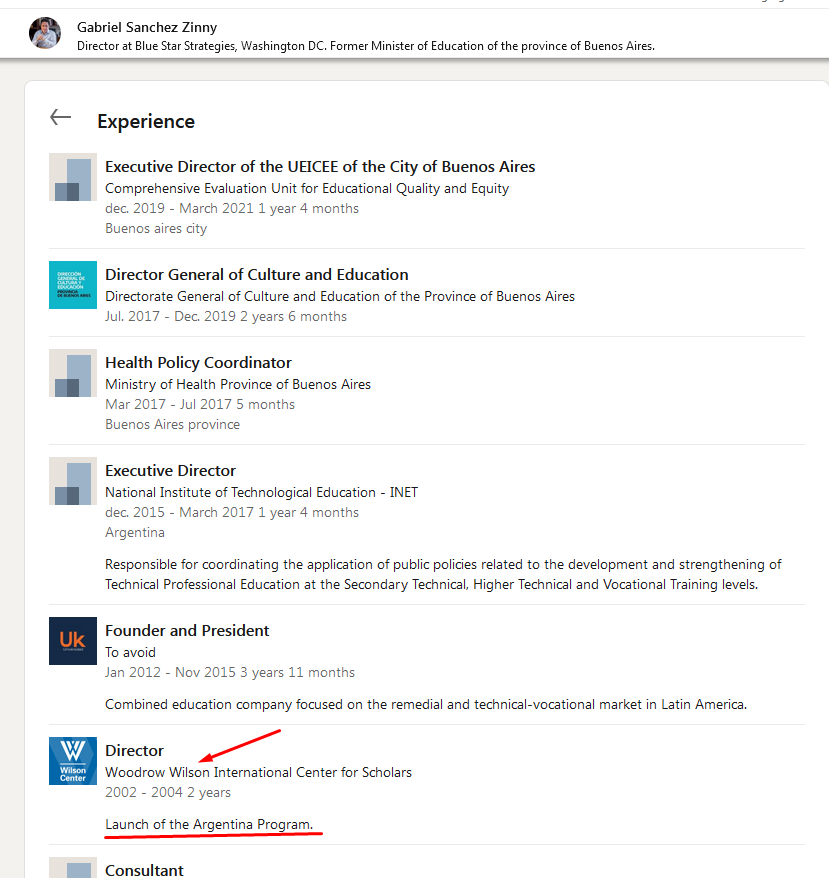
Task: Click the 'Buenos Aires province' location
Action: coord(173,424)
